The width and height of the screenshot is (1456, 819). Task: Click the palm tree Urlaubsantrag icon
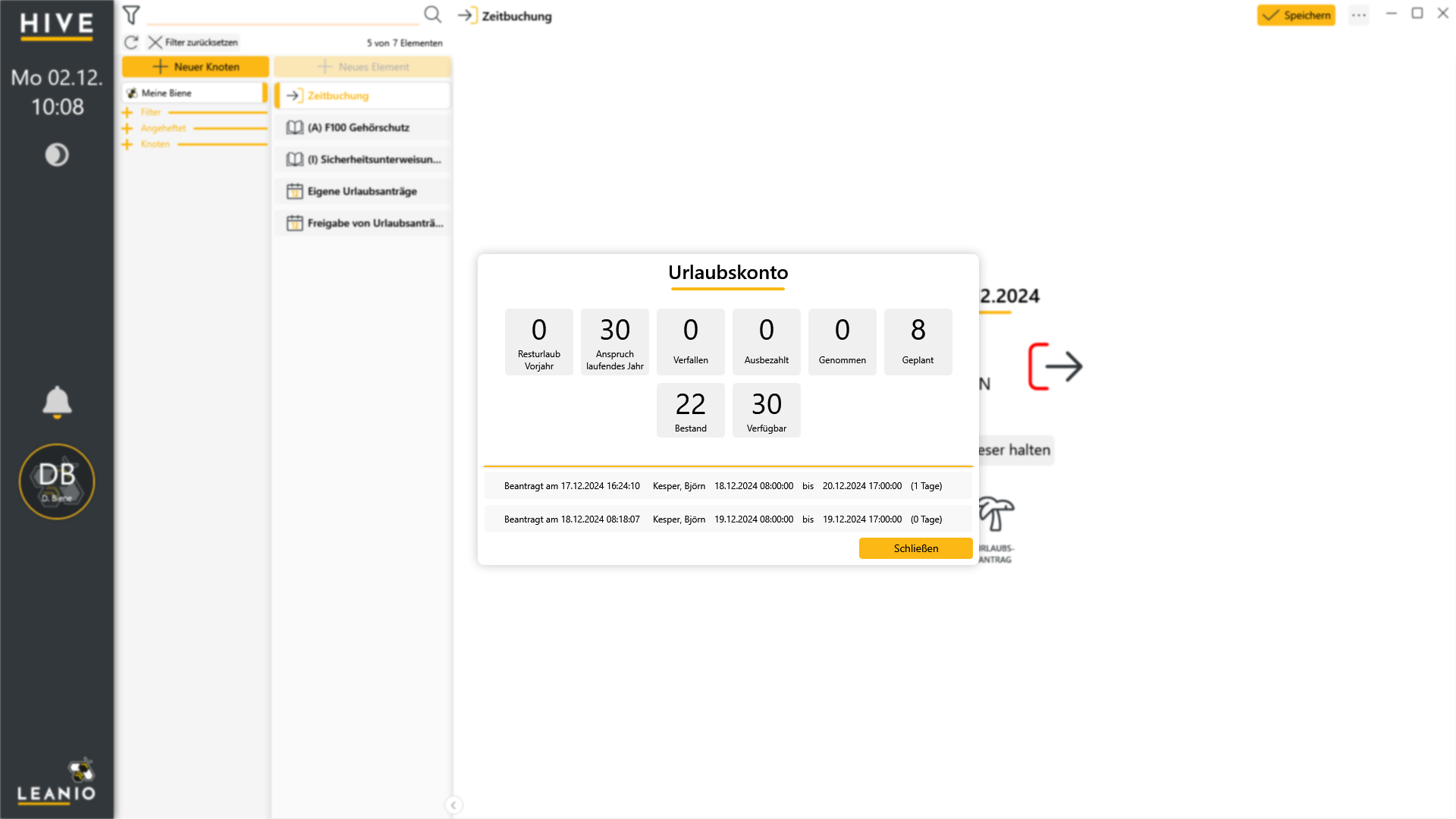coord(996,515)
